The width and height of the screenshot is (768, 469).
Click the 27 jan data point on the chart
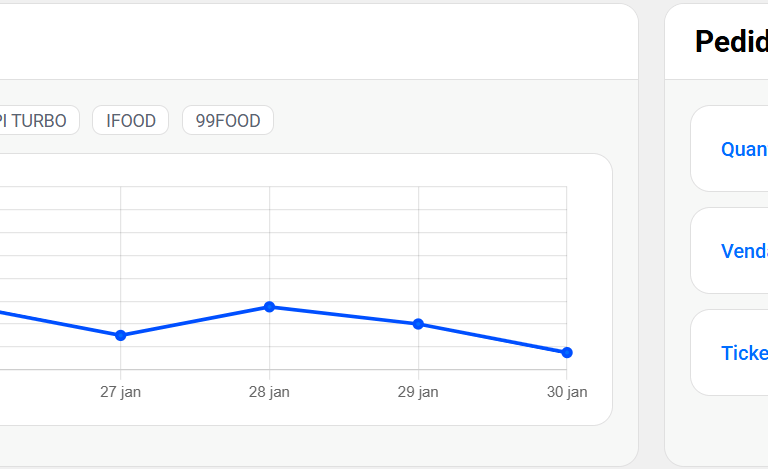[120, 335]
